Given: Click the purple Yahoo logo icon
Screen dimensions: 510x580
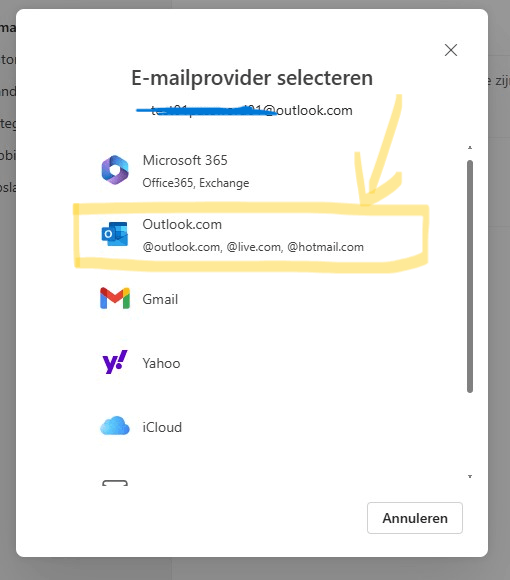Looking at the screenshot, I should click(115, 362).
